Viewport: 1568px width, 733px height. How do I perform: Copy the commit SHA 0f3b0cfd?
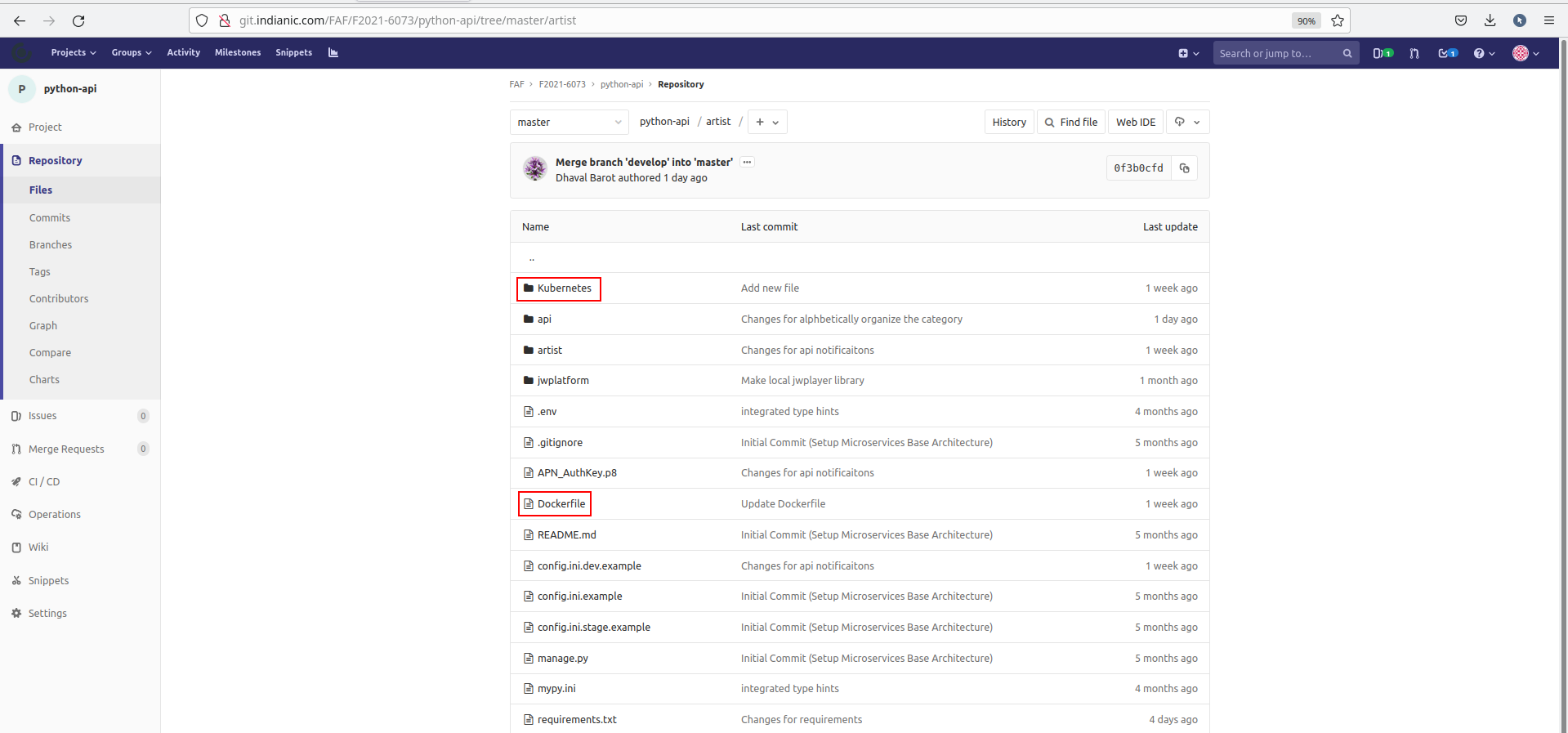(x=1184, y=168)
